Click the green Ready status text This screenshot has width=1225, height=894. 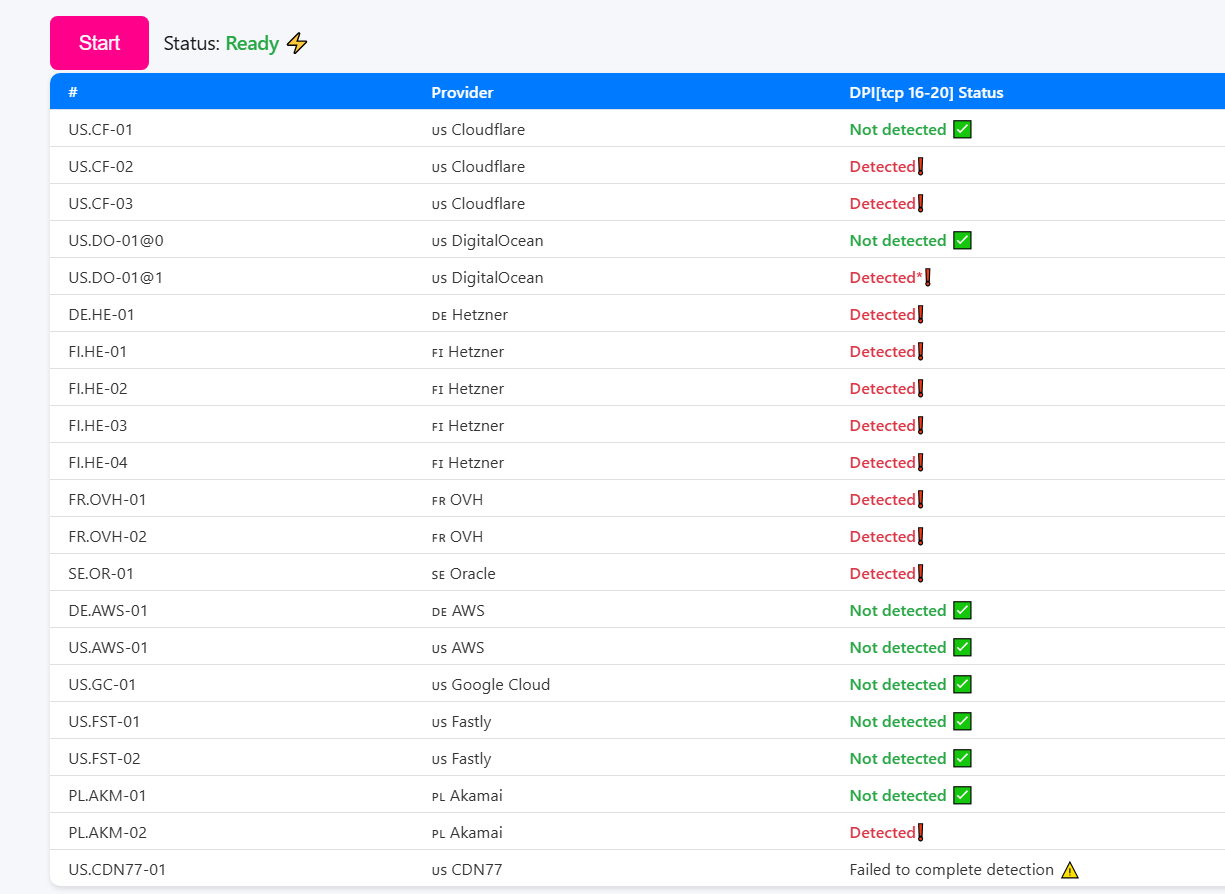pos(252,43)
